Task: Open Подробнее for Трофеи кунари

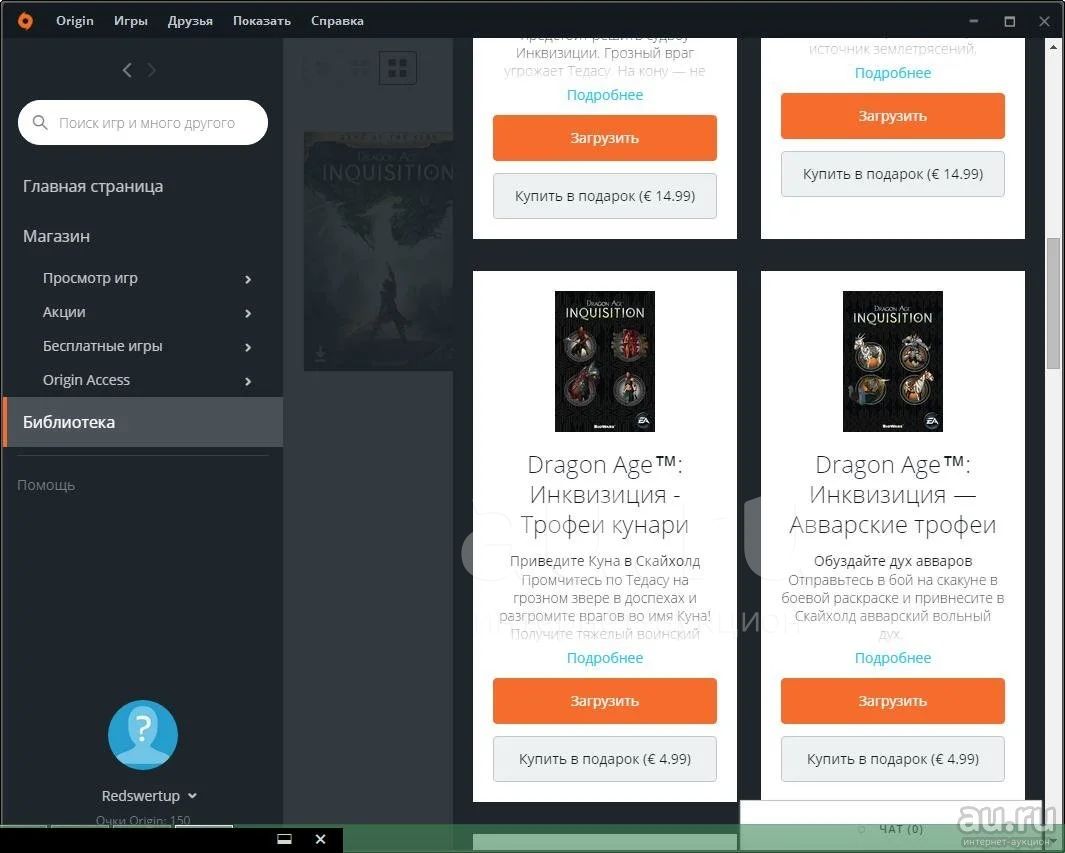Action: [x=604, y=658]
